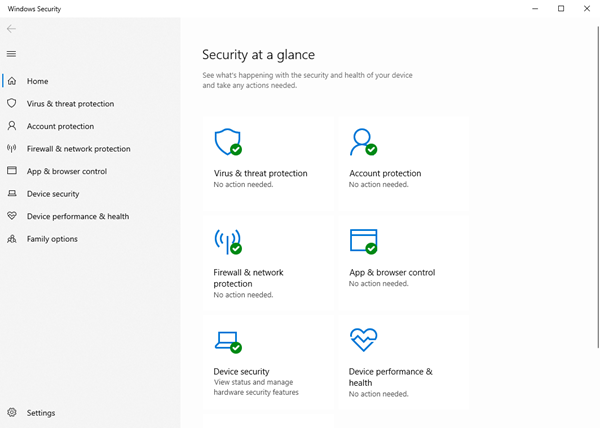The width and height of the screenshot is (600, 428).
Task: Select Device security in the sidebar
Action: pos(53,194)
